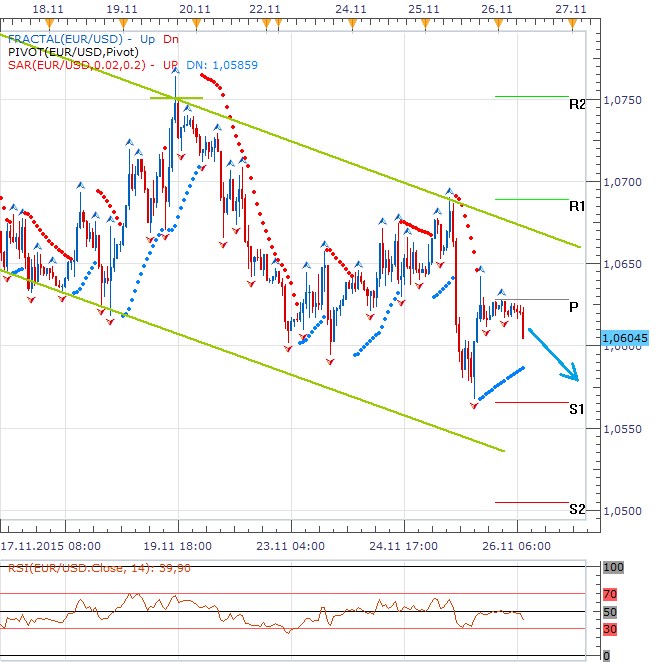Select the P pivot level label
This screenshot has width=658, height=662.
573,307
